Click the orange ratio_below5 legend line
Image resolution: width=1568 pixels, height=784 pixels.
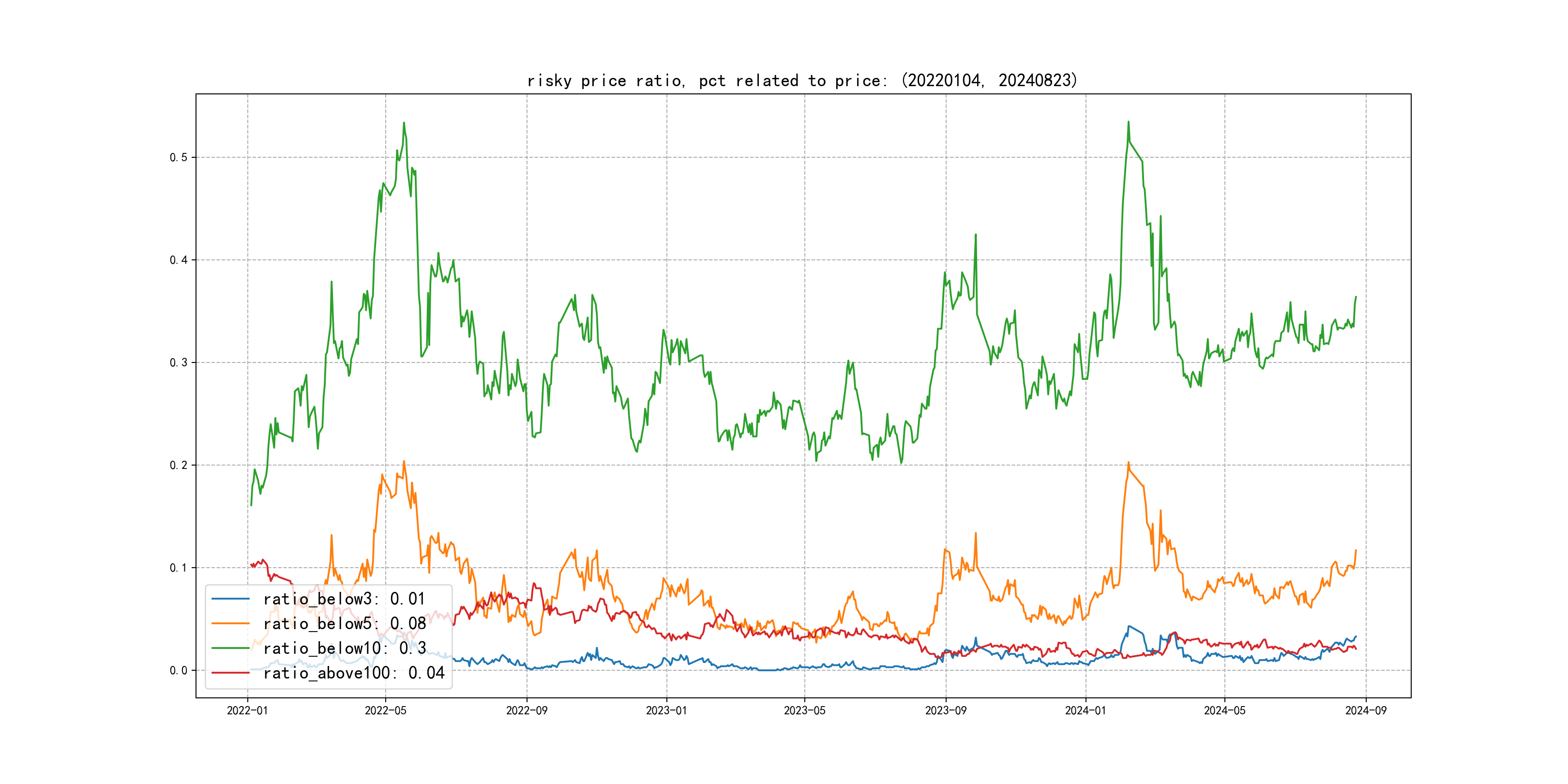(x=230, y=623)
